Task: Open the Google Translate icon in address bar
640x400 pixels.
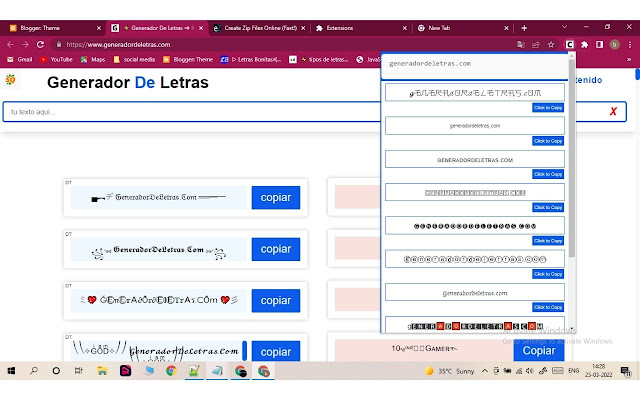Action: (521, 44)
